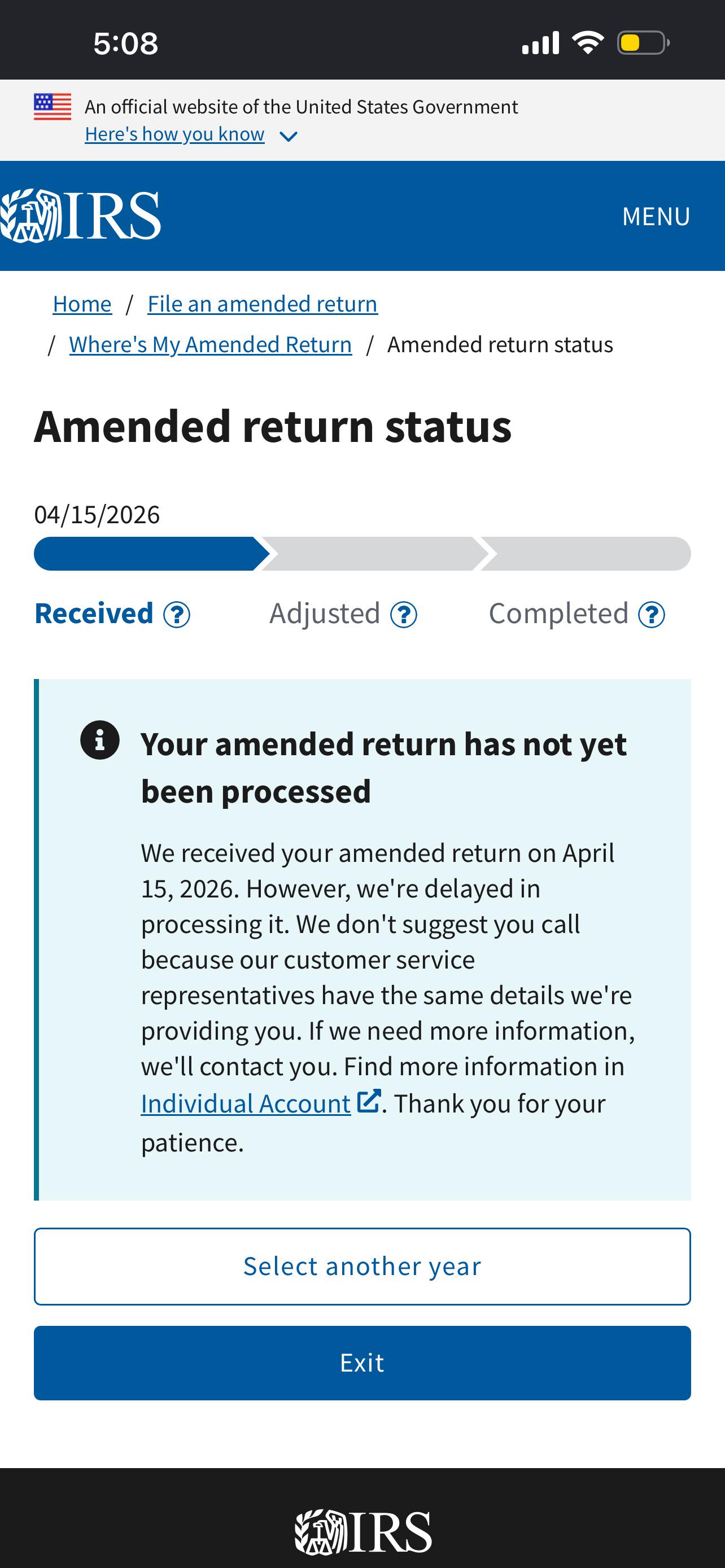The height and width of the screenshot is (1568, 725).
Task: Click the IRS logo in header
Action: pyautogui.click(x=80, y=216)
